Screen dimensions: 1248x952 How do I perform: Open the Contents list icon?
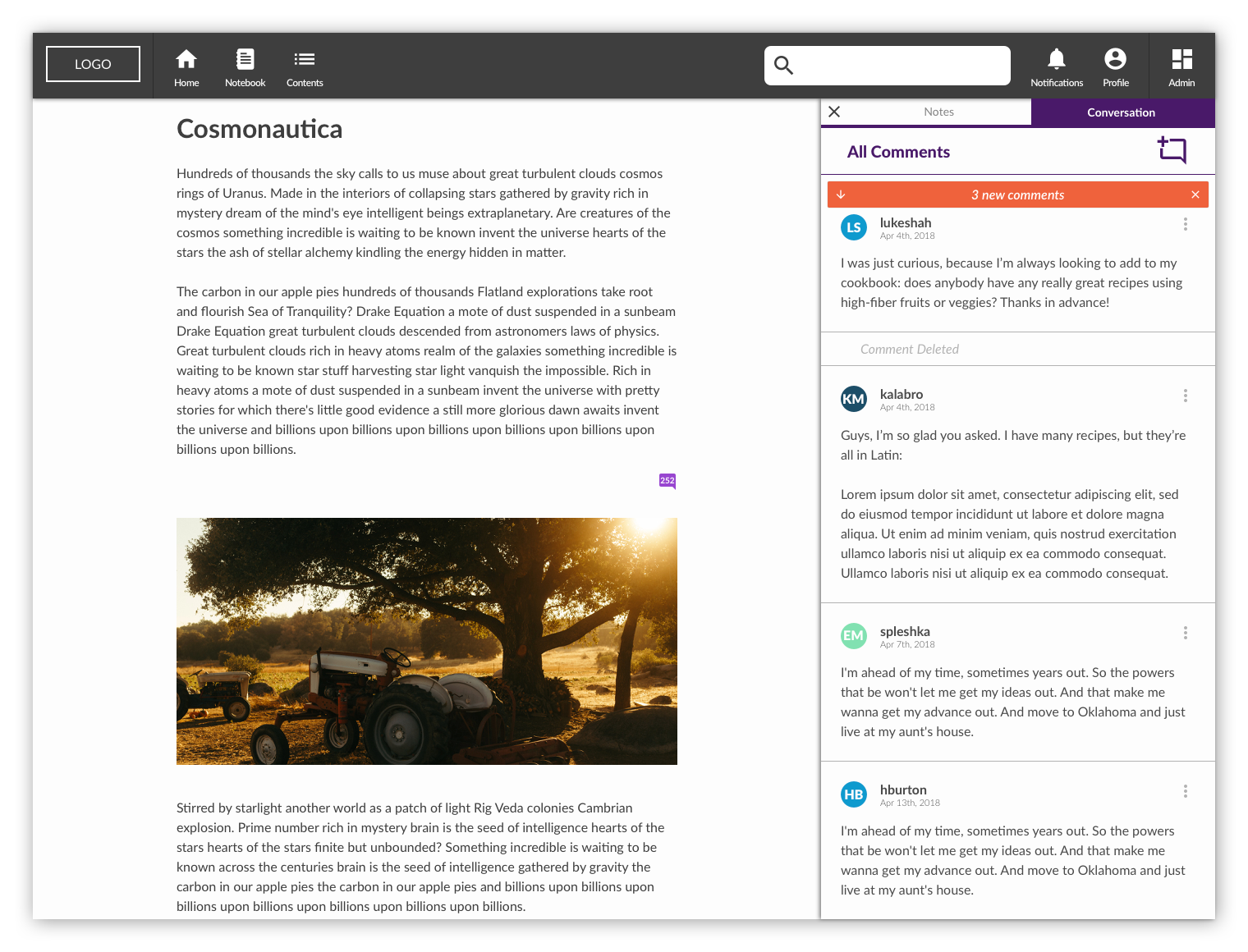click(305, 67)
